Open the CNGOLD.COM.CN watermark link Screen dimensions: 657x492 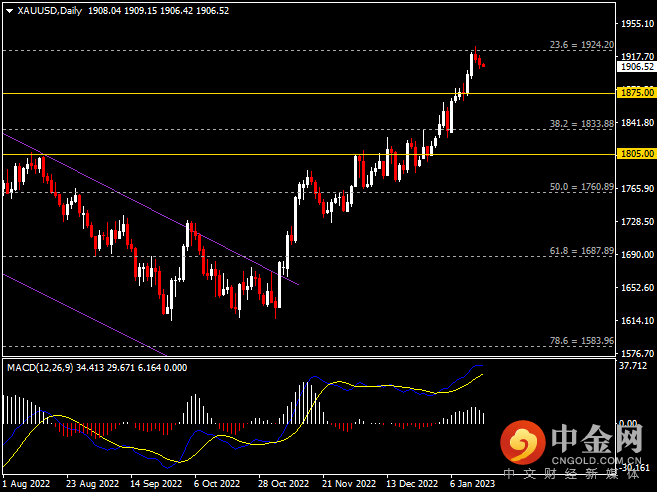pyautogui.click(x=592, y=462)
